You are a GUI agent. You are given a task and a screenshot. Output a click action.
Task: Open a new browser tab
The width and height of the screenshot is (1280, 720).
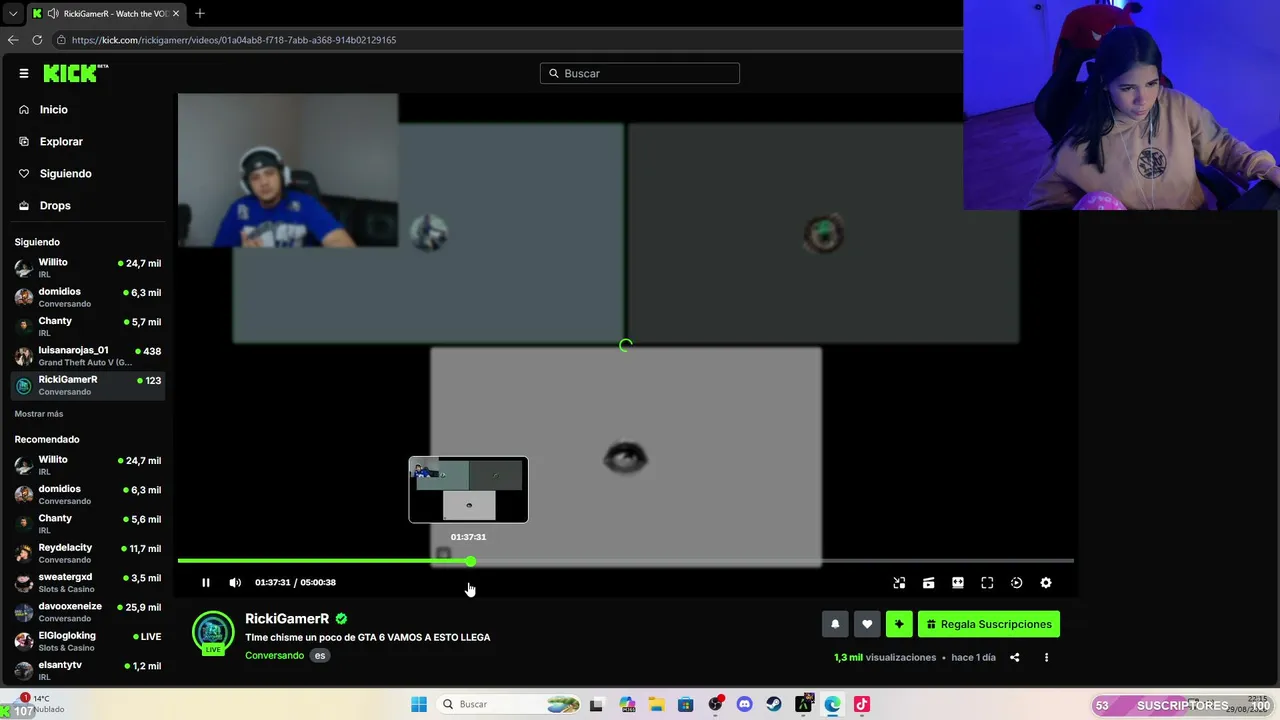coord(200,14)
